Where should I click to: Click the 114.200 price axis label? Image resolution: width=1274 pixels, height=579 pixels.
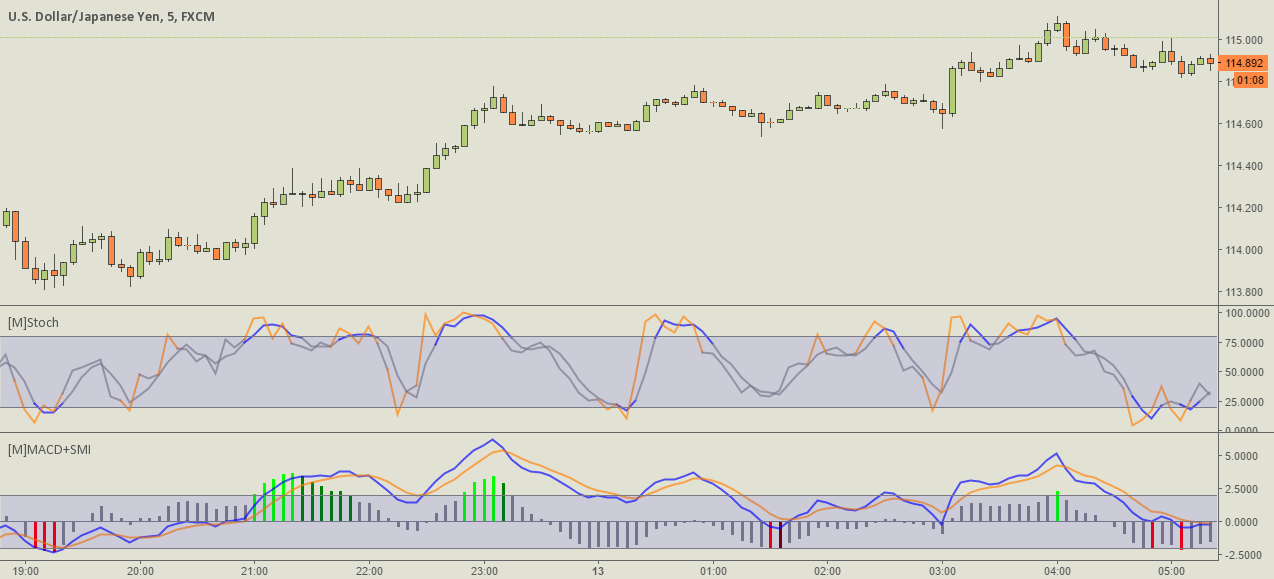tap(1244, 208)
